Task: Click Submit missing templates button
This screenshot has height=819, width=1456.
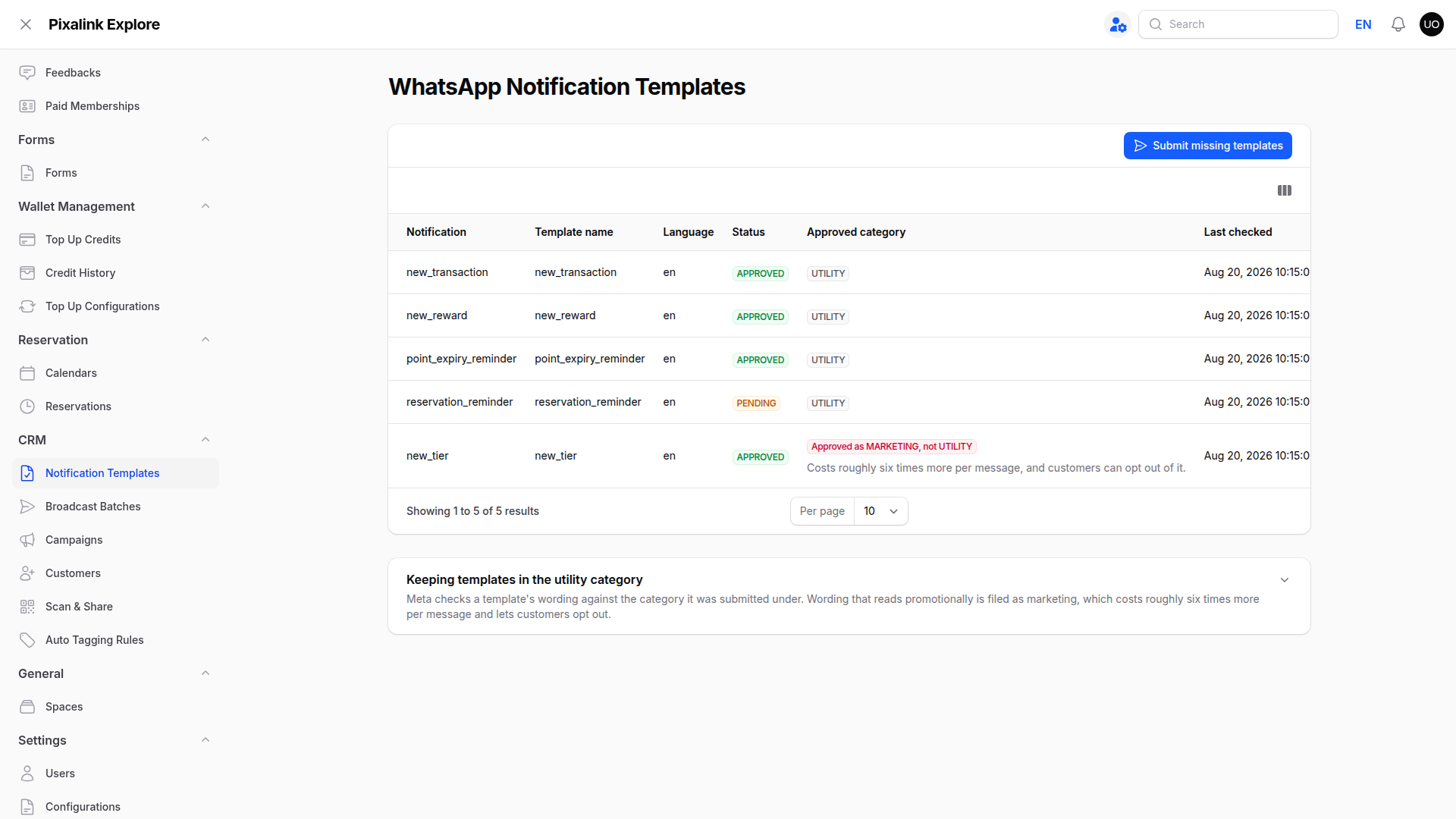Action: 1208,146
